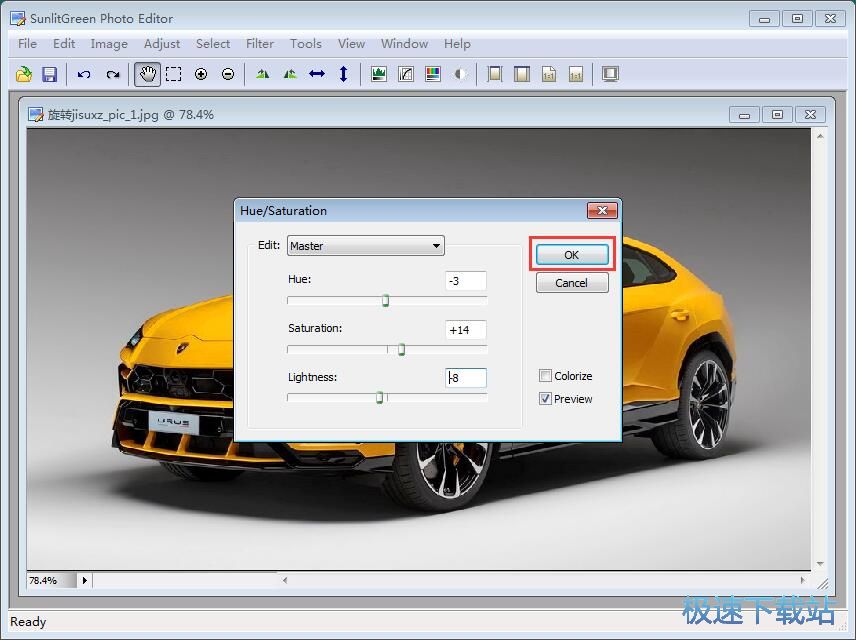Enable the Colorize checkbox
The height and width of the screenshot is (640, 856).
(545, 376)
